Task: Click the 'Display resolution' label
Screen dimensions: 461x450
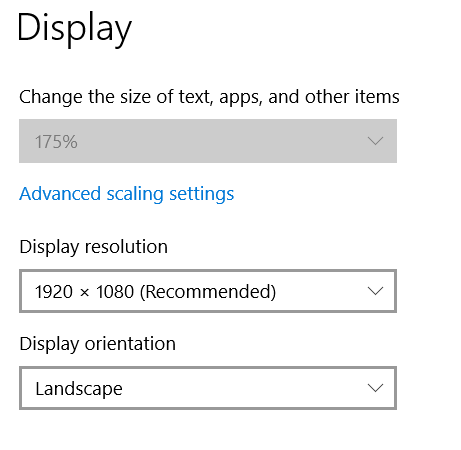Action: pyautogui.click(x=94, y=247)
